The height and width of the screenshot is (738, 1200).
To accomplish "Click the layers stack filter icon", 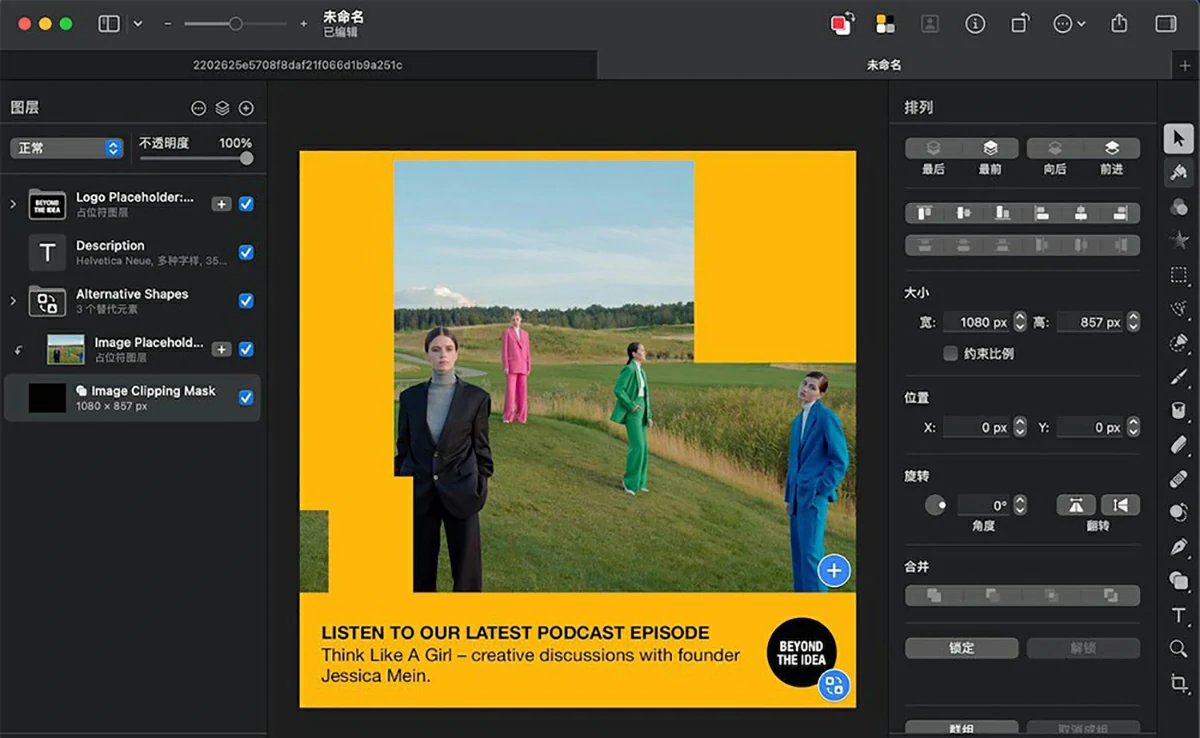I will [222, 108].
